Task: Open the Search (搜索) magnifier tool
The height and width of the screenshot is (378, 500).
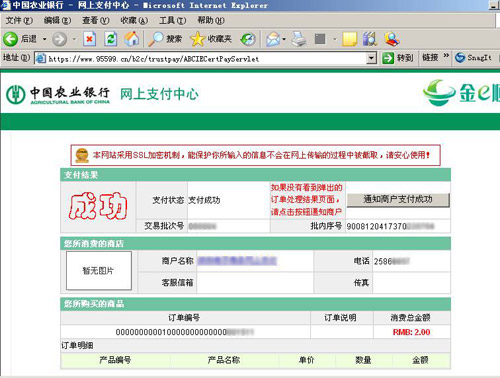Action: (x=165, y=39)
